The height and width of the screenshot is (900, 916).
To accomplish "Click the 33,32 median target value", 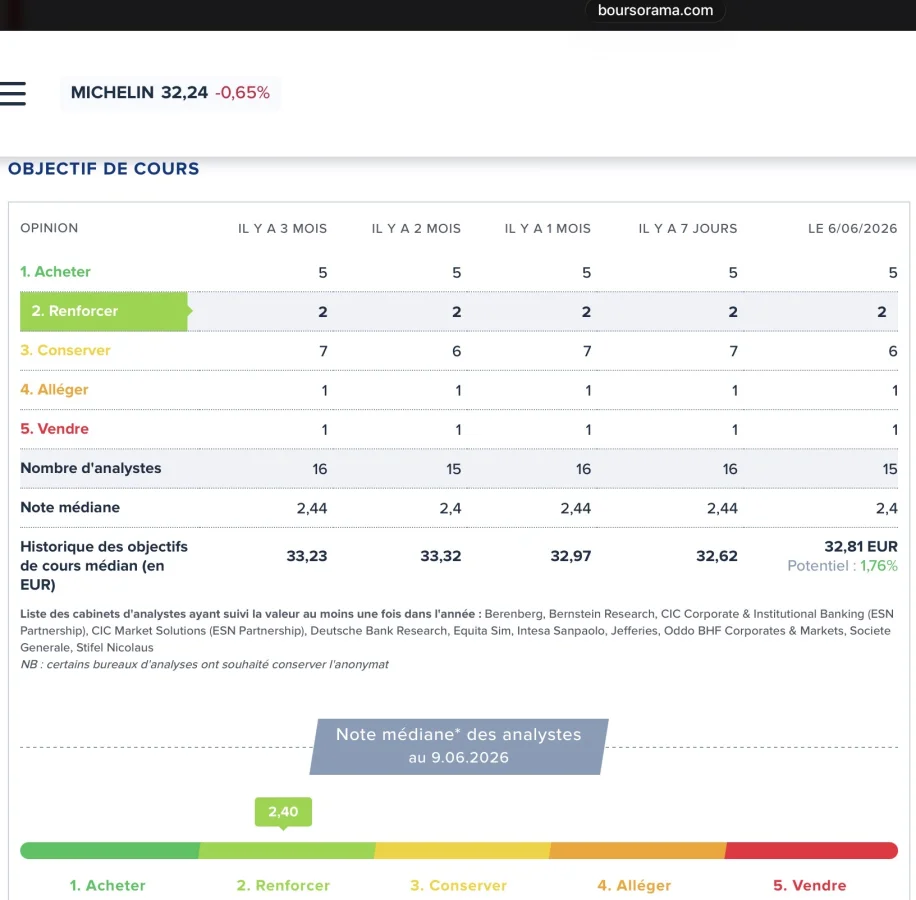I will 440,556.
